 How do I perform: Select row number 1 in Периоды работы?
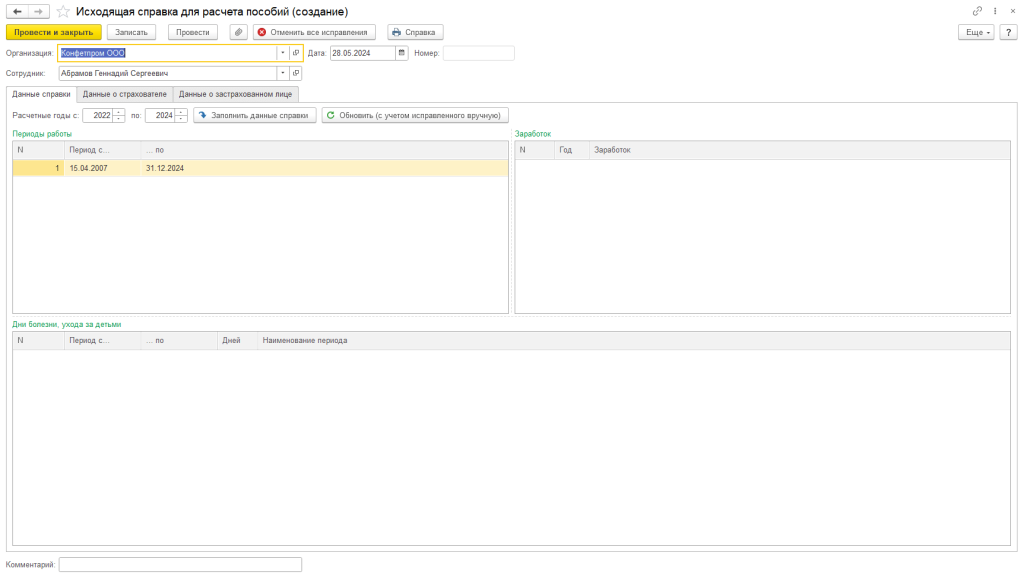pyautogui.click(x=39, y=168)
